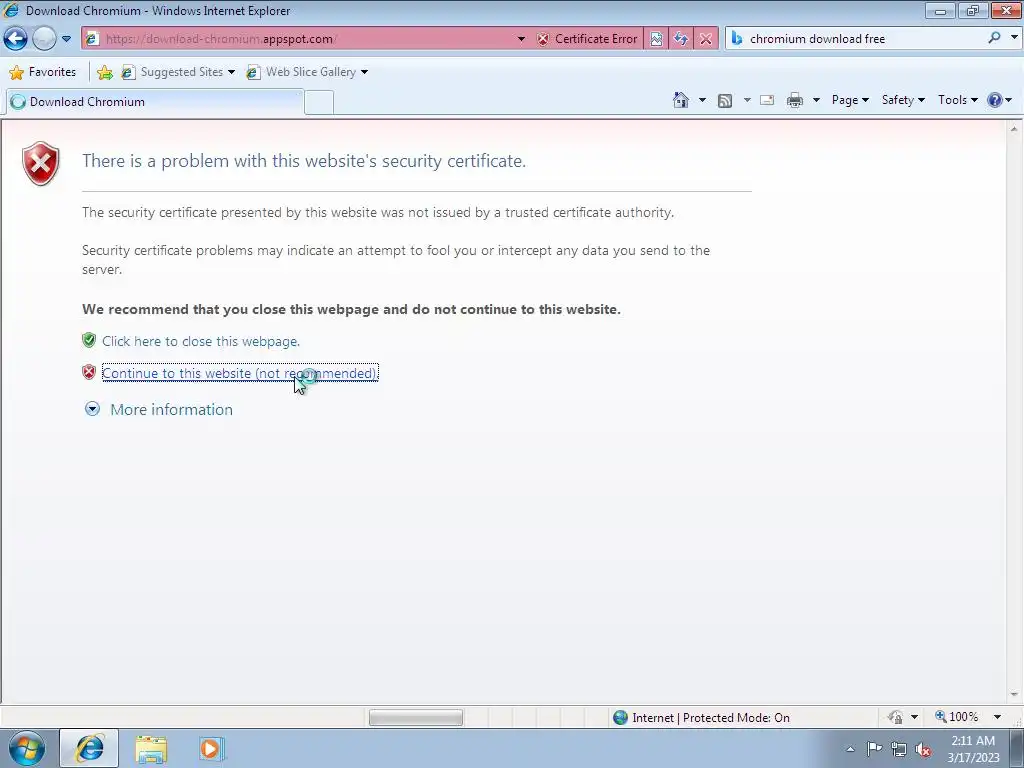This screenshot has width=1024, height=768.
Task: Toggle Compatibility View icon
Action: pos(656,39)
